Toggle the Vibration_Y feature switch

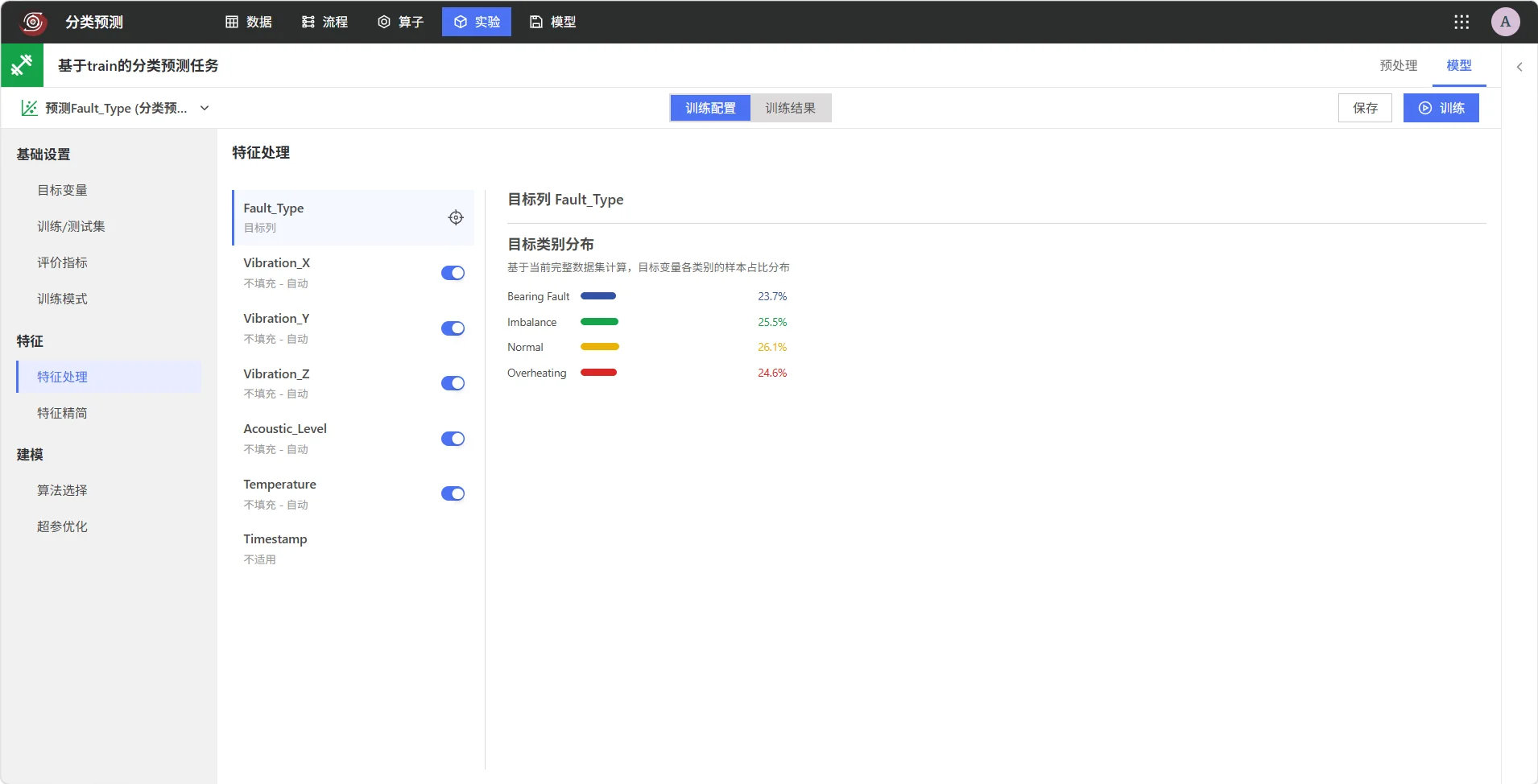tap(453, 328)
